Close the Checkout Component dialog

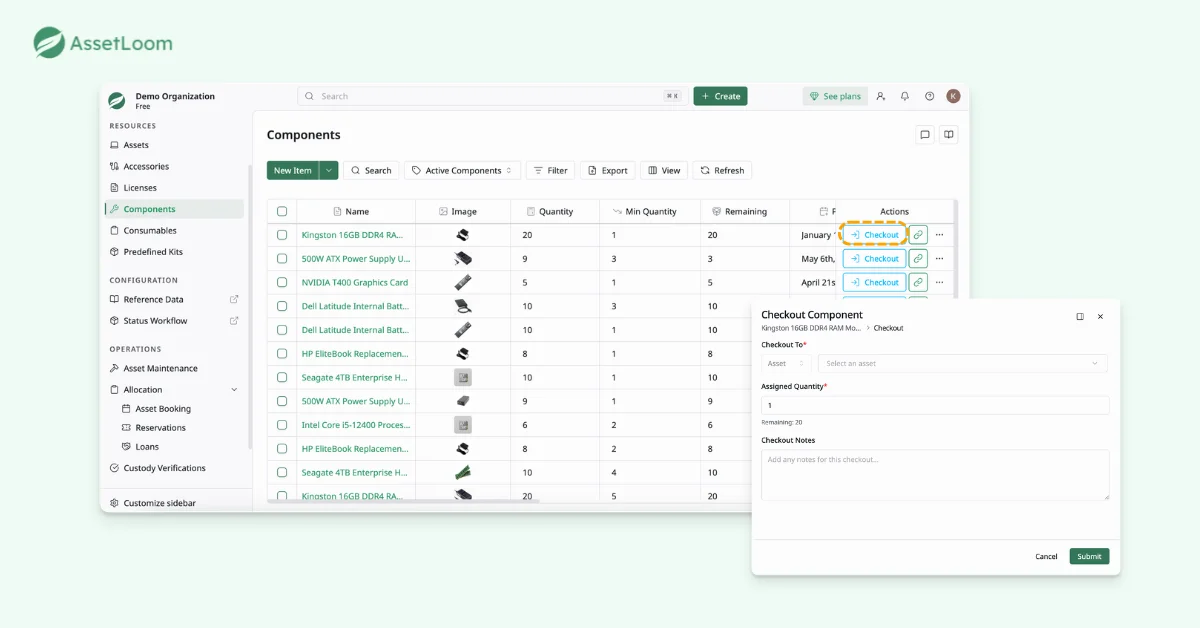pos(1100,316)
